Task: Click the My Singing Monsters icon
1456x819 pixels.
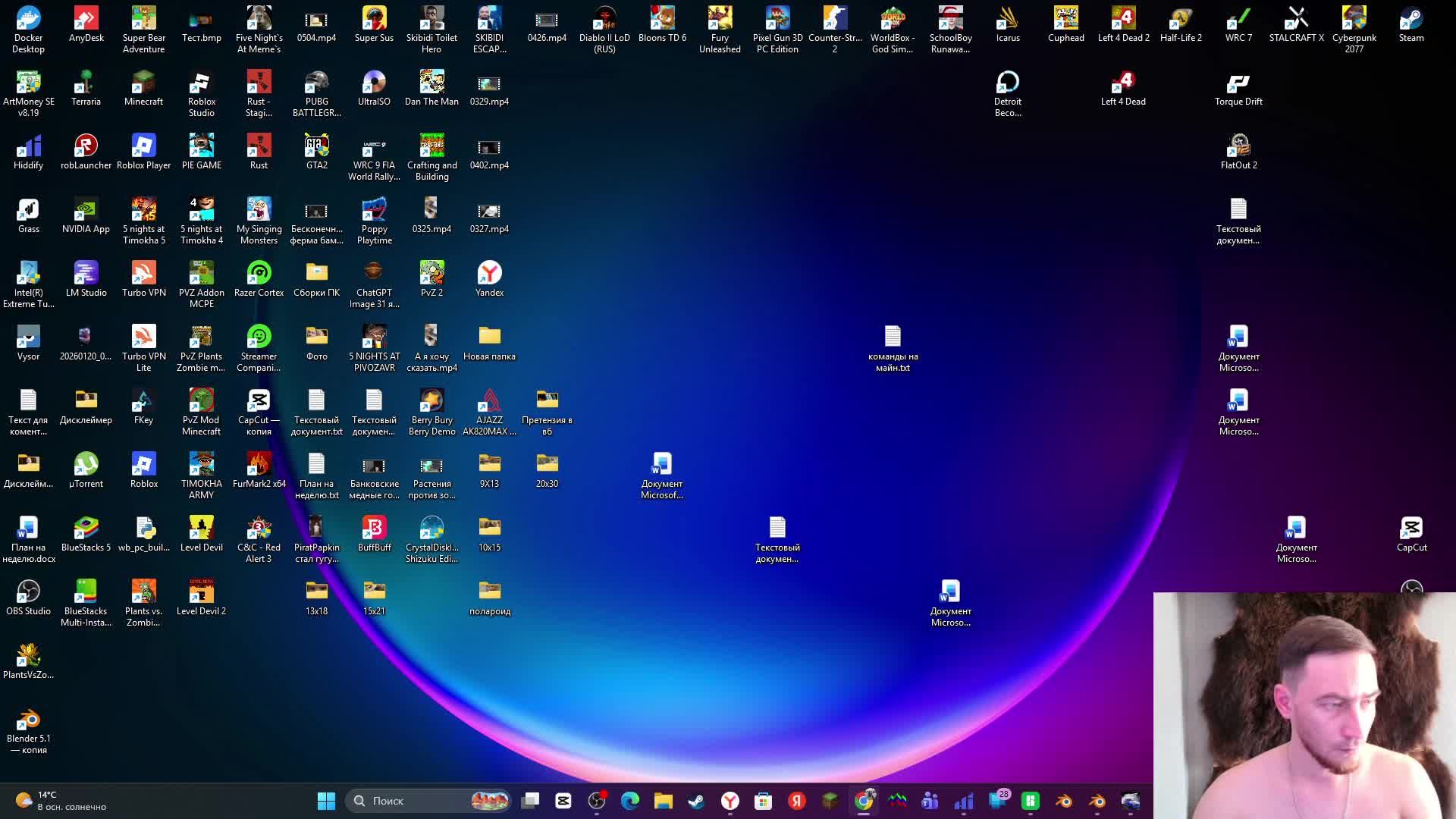Action: [x=259, y=220]
